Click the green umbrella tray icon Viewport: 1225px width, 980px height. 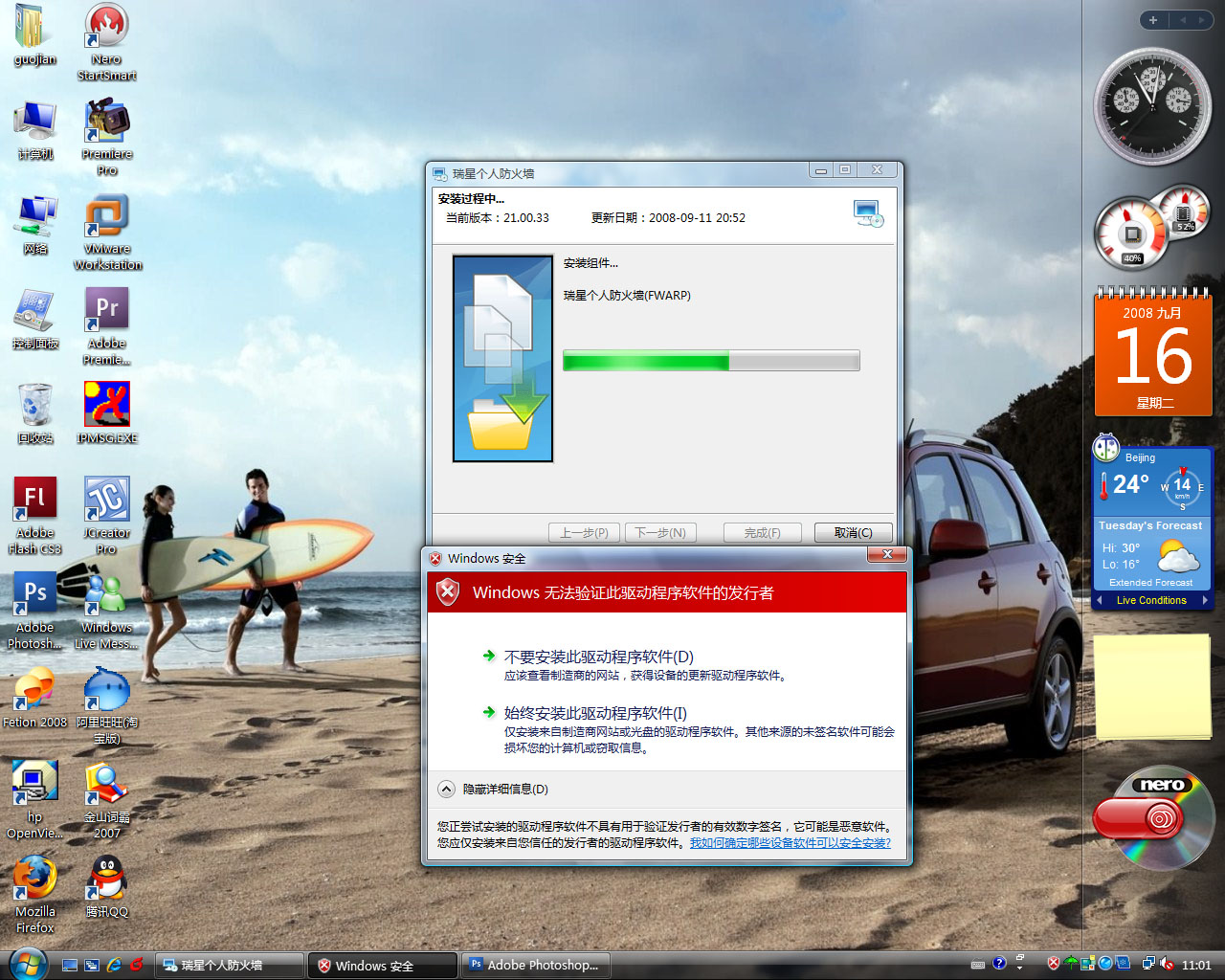1071,964
